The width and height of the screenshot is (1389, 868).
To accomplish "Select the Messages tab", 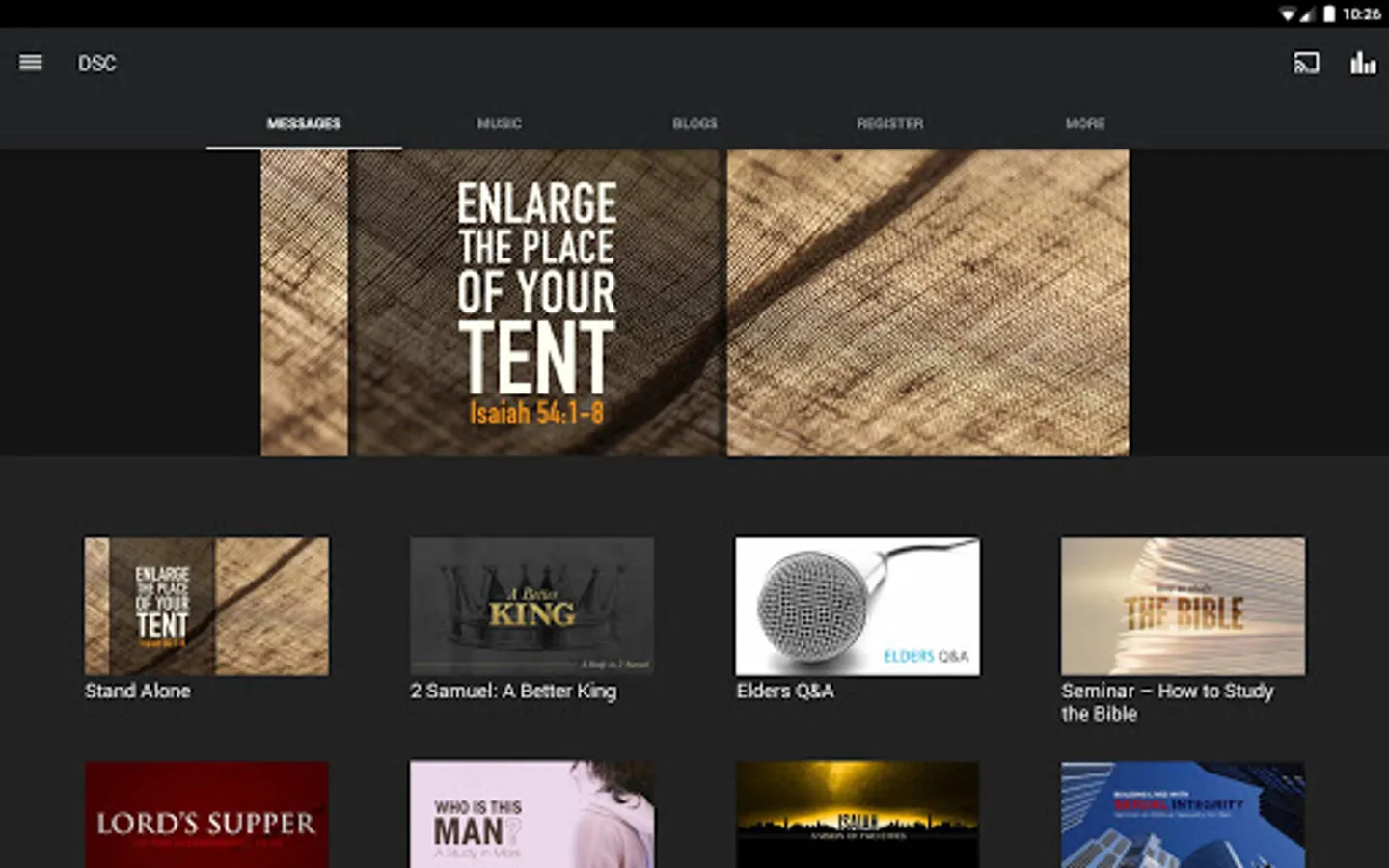I will [x=304, y=123].
